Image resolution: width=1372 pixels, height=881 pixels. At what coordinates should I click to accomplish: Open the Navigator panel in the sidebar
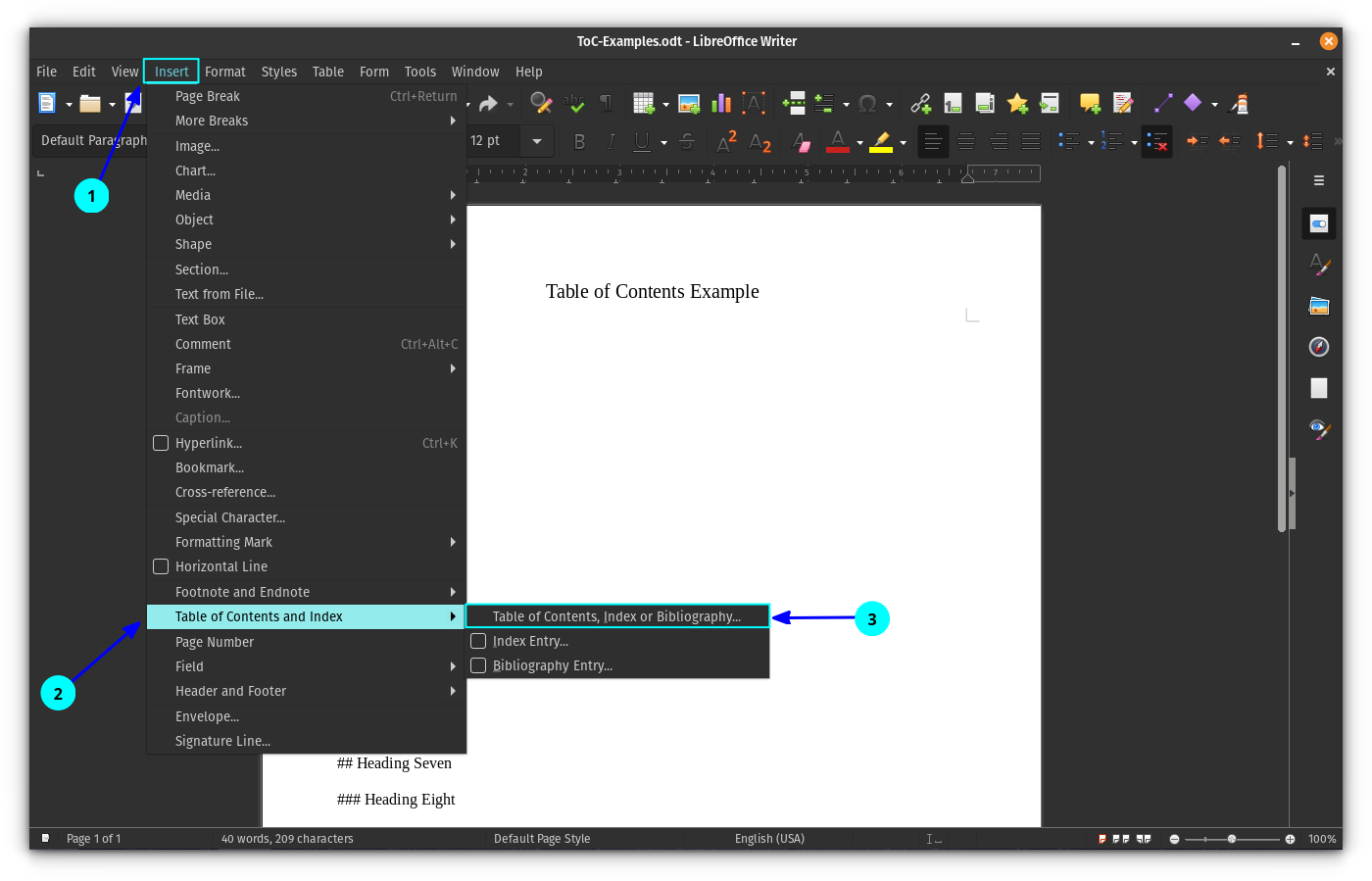click(1318, 346)
